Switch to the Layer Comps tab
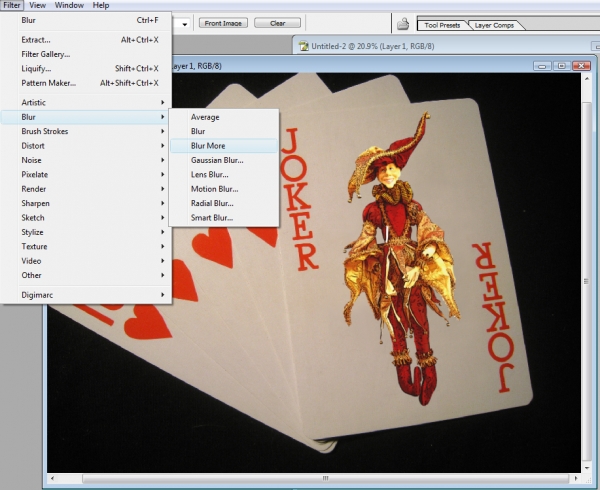This screenshot has height=490, width=600. pos(494,25)
